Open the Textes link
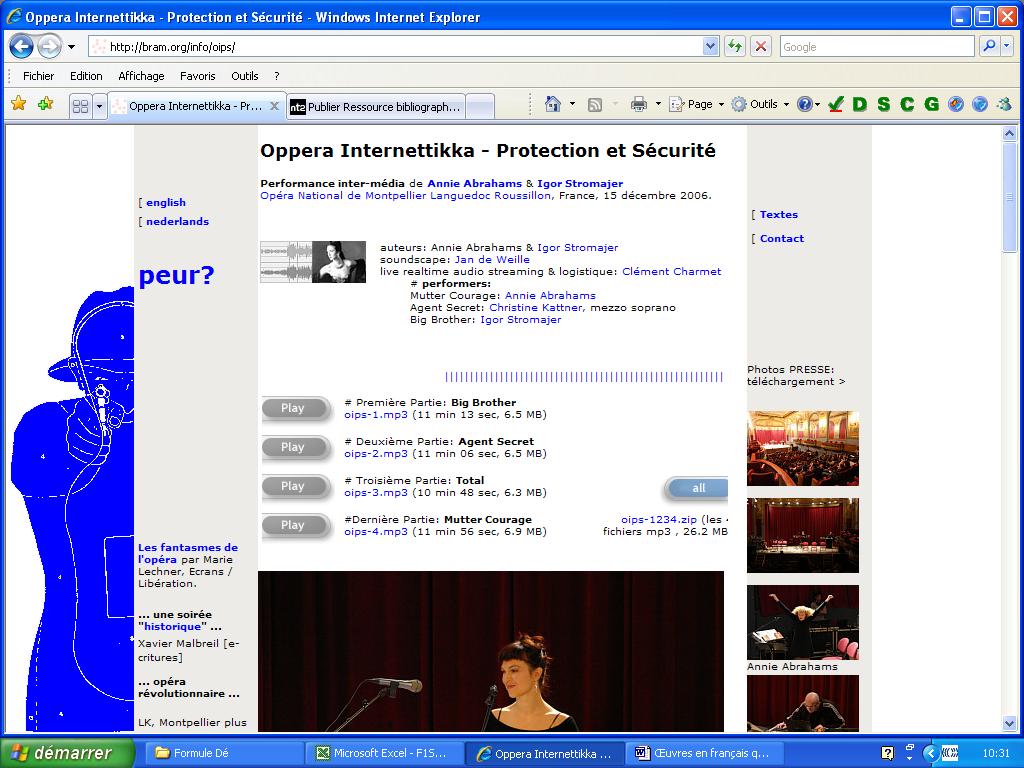Viewport: 1024px width, 768px height. (778, 214)
